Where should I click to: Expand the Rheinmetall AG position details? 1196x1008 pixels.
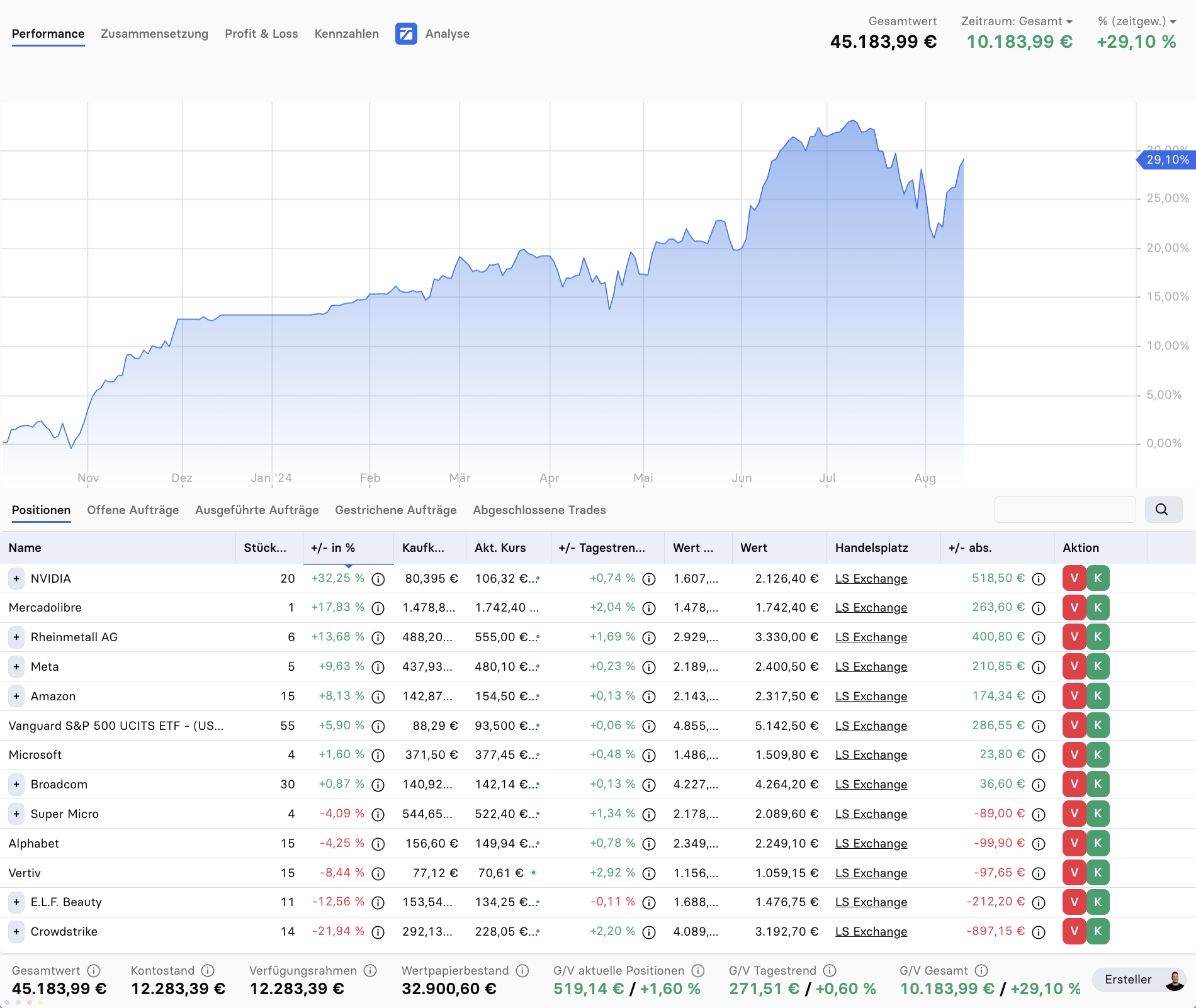click(x=16, y=637)
